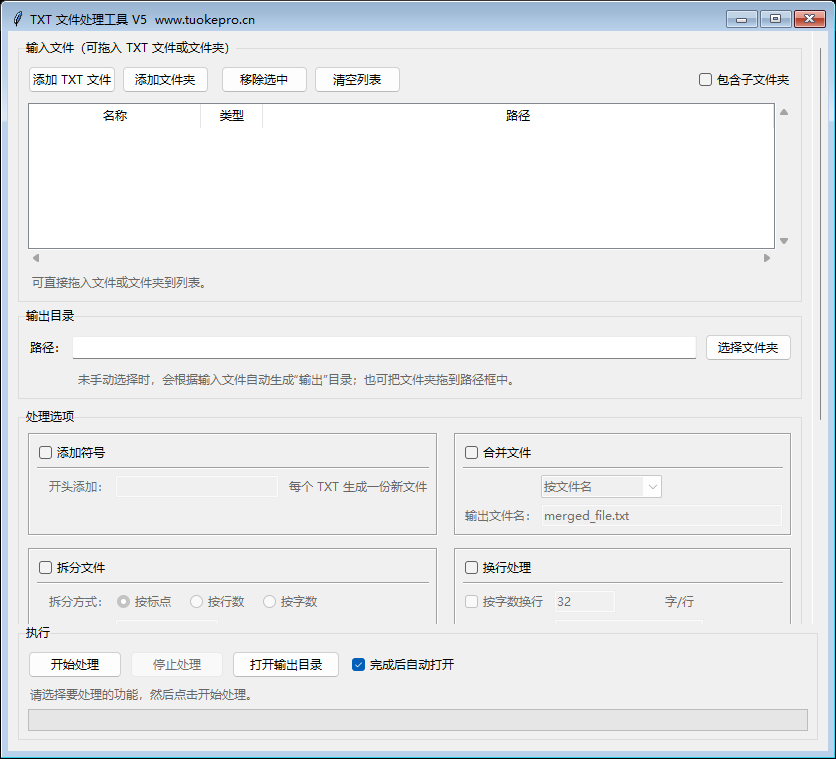Screen dimensions: 836x759
Task: Enable the 合并文件 checkbox
Action: pos(471,453)
